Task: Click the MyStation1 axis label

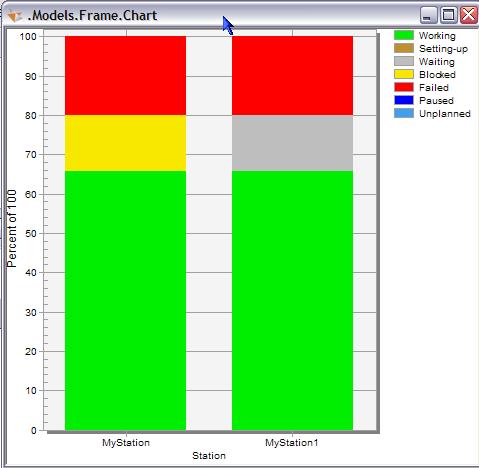Action: (x=292, y=443)
